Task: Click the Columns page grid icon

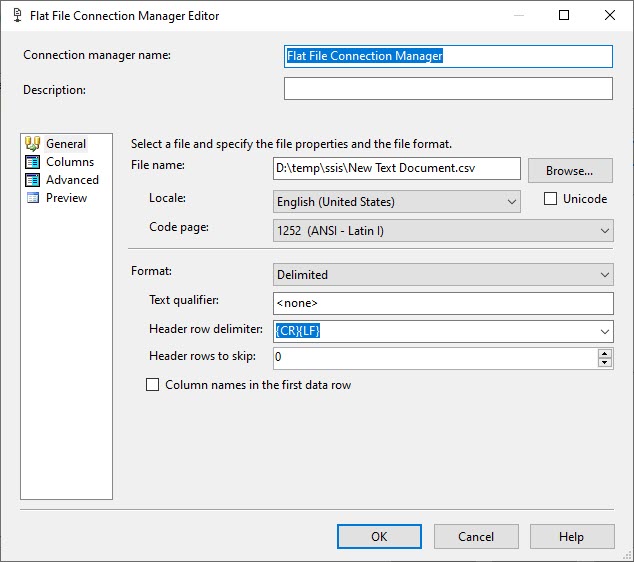Action: pyautogui.click(x=32, y=162)
